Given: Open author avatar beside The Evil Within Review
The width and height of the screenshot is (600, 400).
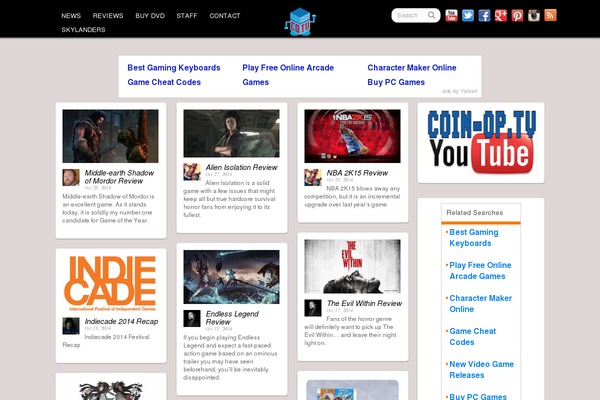Looking at the screenshot, I should pos(313,308).
